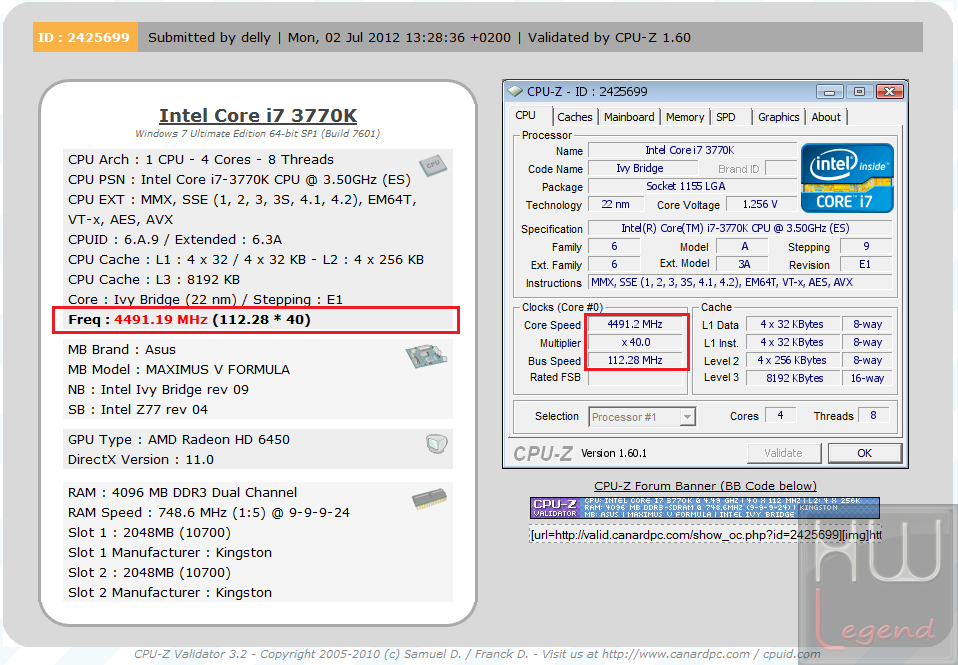This screenshot has width=958, height=665.
Task: Click the CPU Cache L3 8192 KB line
Action: 154,279
